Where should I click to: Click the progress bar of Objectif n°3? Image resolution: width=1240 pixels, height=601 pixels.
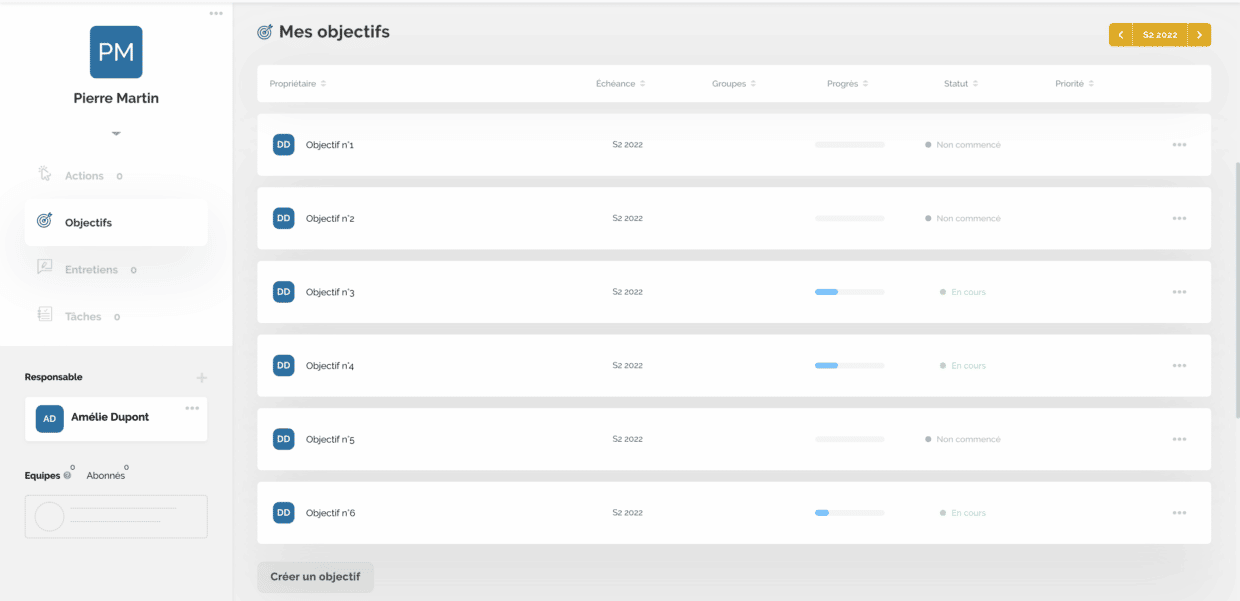pyautogui.click(x=850, y=292)
